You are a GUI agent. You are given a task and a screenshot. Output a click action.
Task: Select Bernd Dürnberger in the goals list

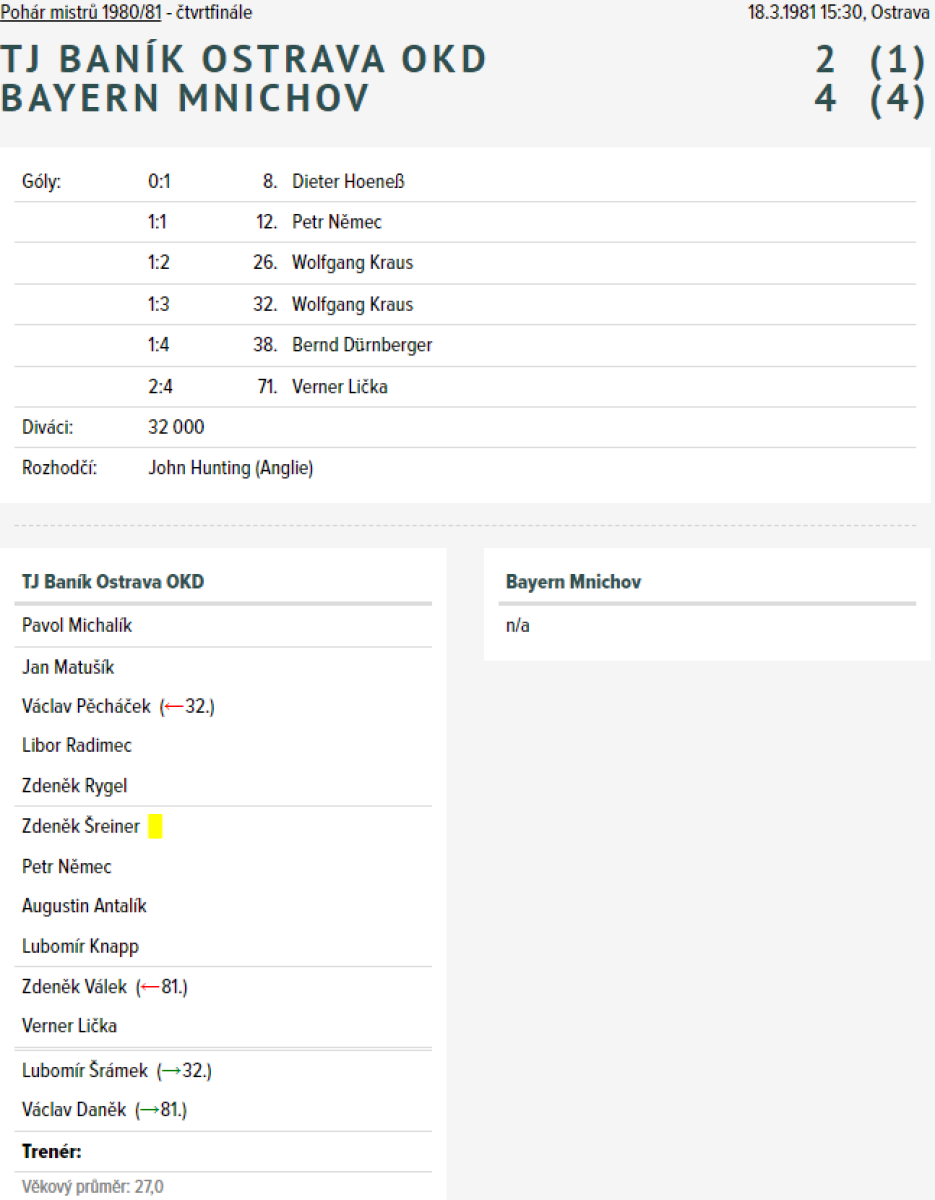(362, 345)
